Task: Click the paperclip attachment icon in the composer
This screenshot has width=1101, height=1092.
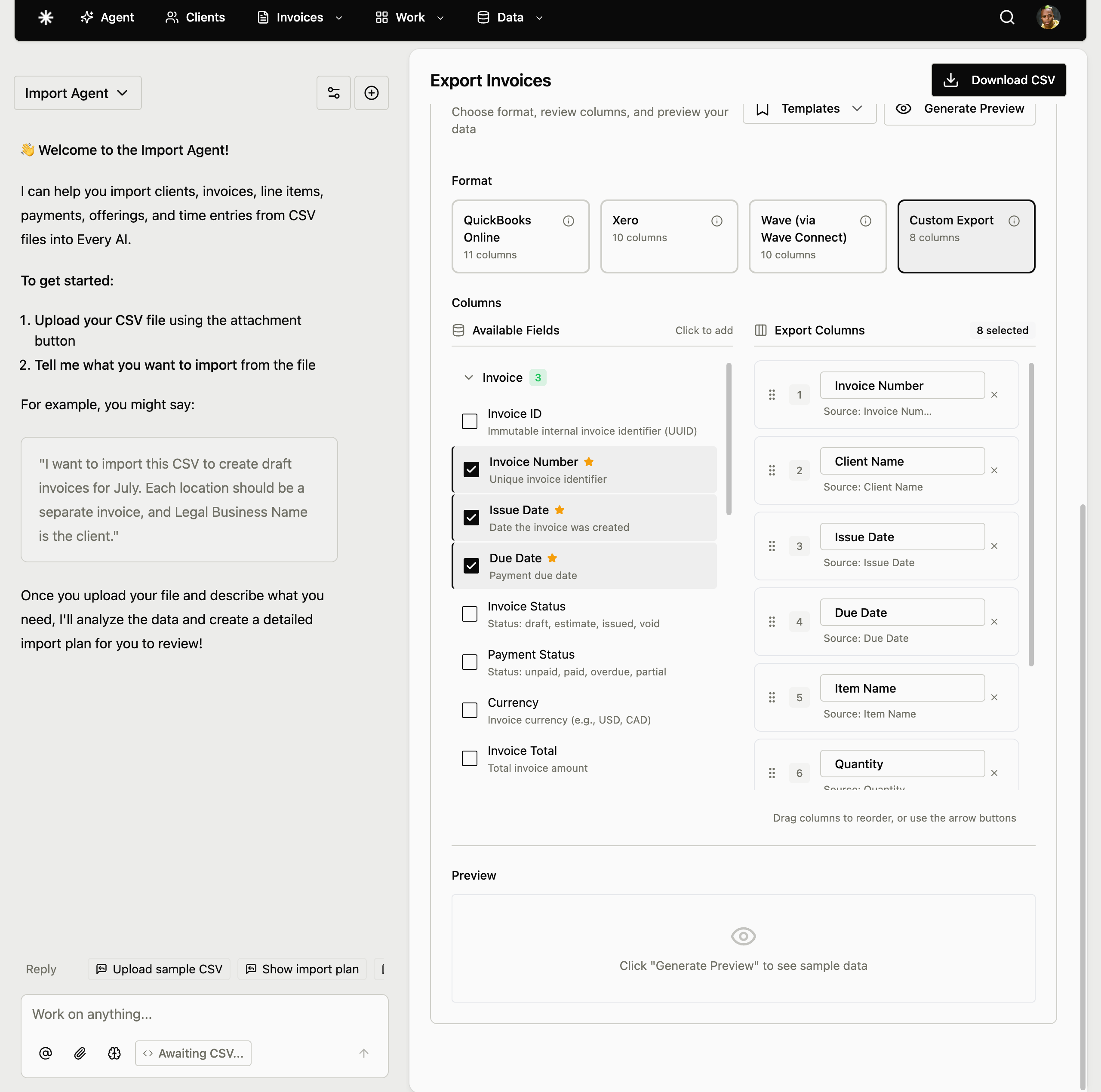Action: 80,1053
